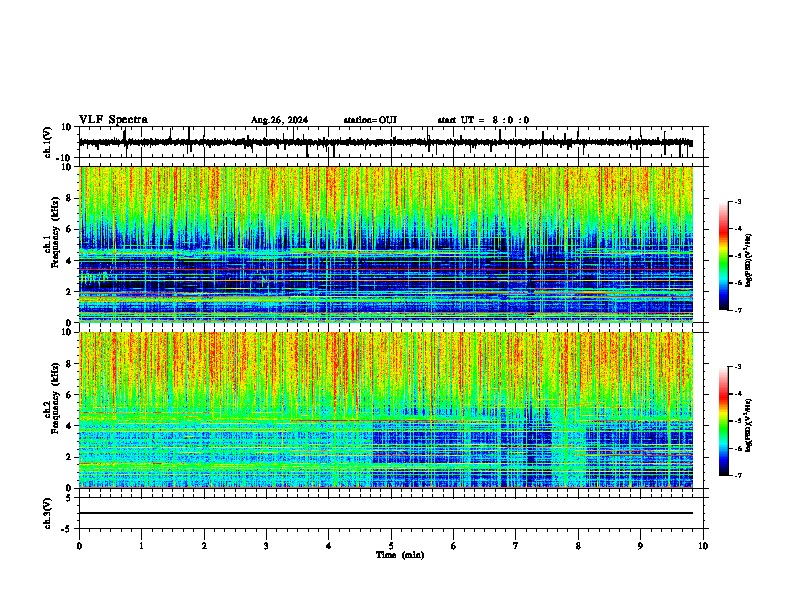Click the 'Time (min)' x-axis label
This screenshot has height=612, width=792.
pos(400,555)
